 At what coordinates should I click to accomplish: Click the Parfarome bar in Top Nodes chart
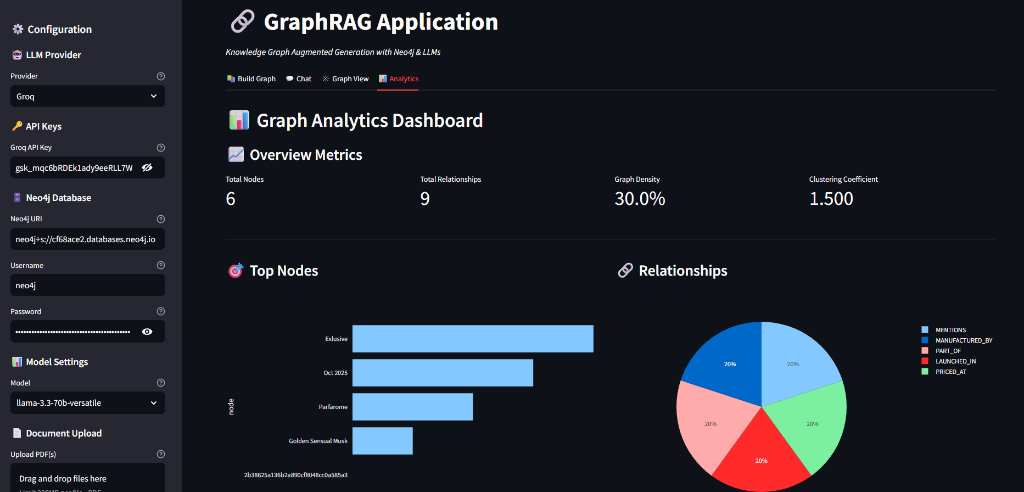[x=413, y=406]
